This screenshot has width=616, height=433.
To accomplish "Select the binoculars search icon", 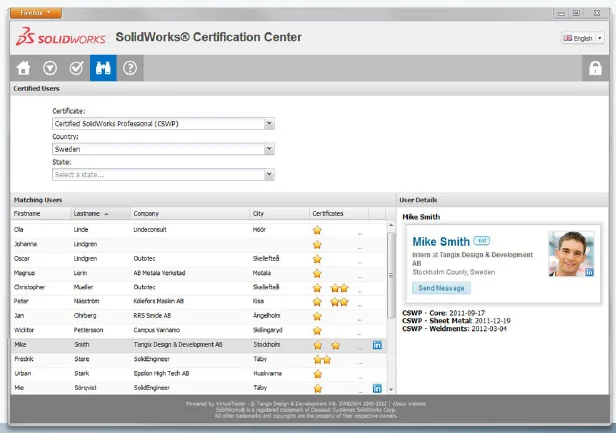I will 102,69.
